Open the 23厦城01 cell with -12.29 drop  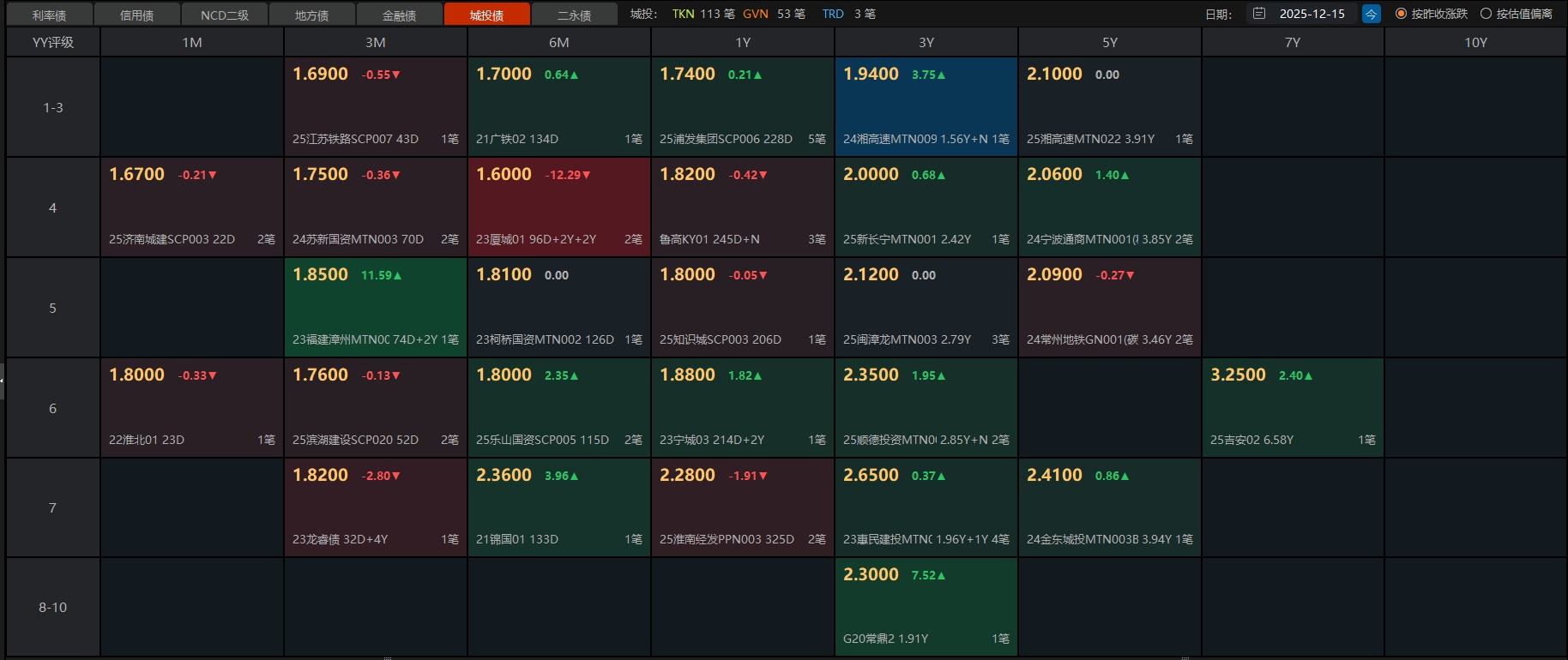point(559,207)
